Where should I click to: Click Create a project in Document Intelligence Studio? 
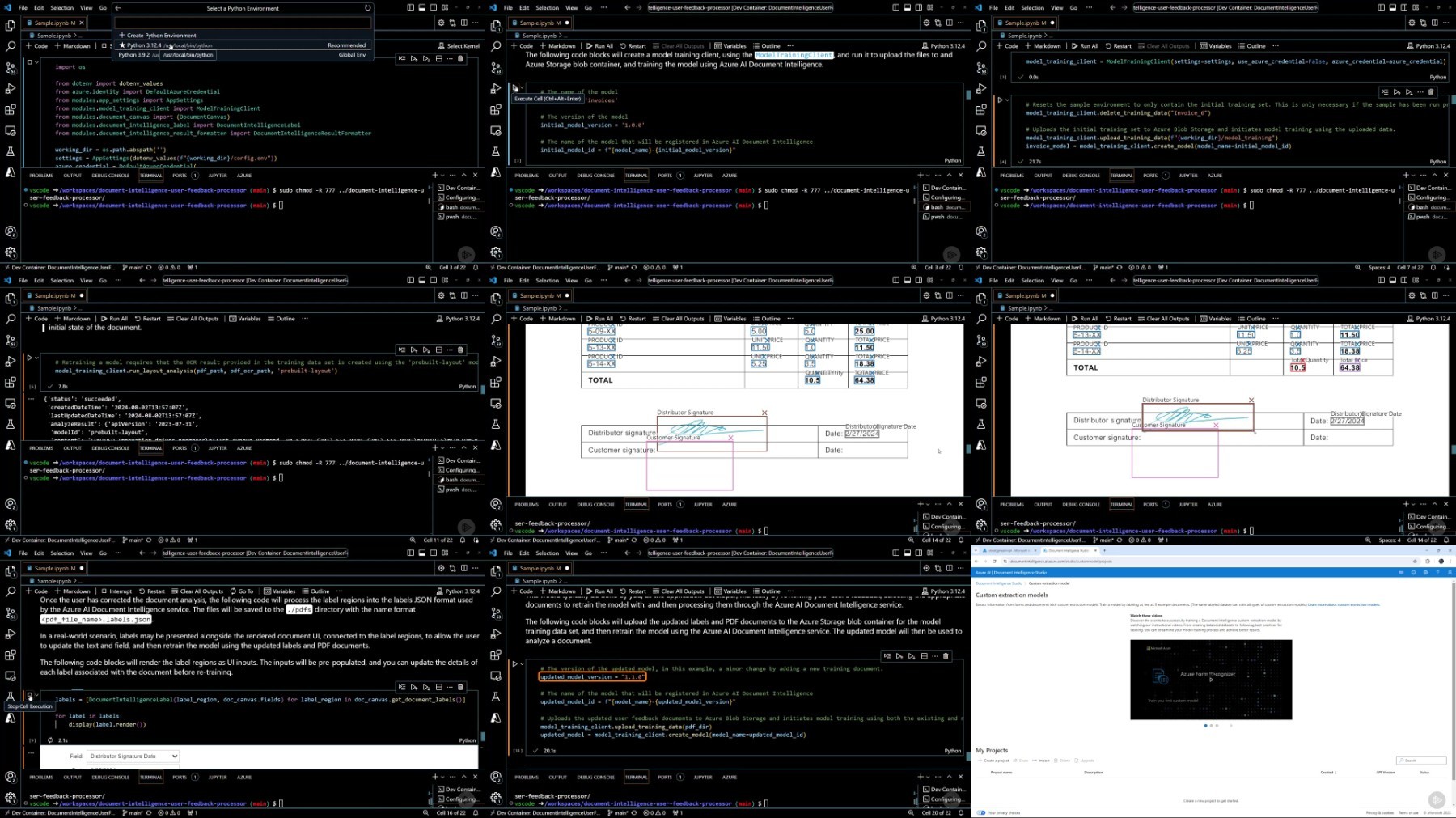pos(993,761)
